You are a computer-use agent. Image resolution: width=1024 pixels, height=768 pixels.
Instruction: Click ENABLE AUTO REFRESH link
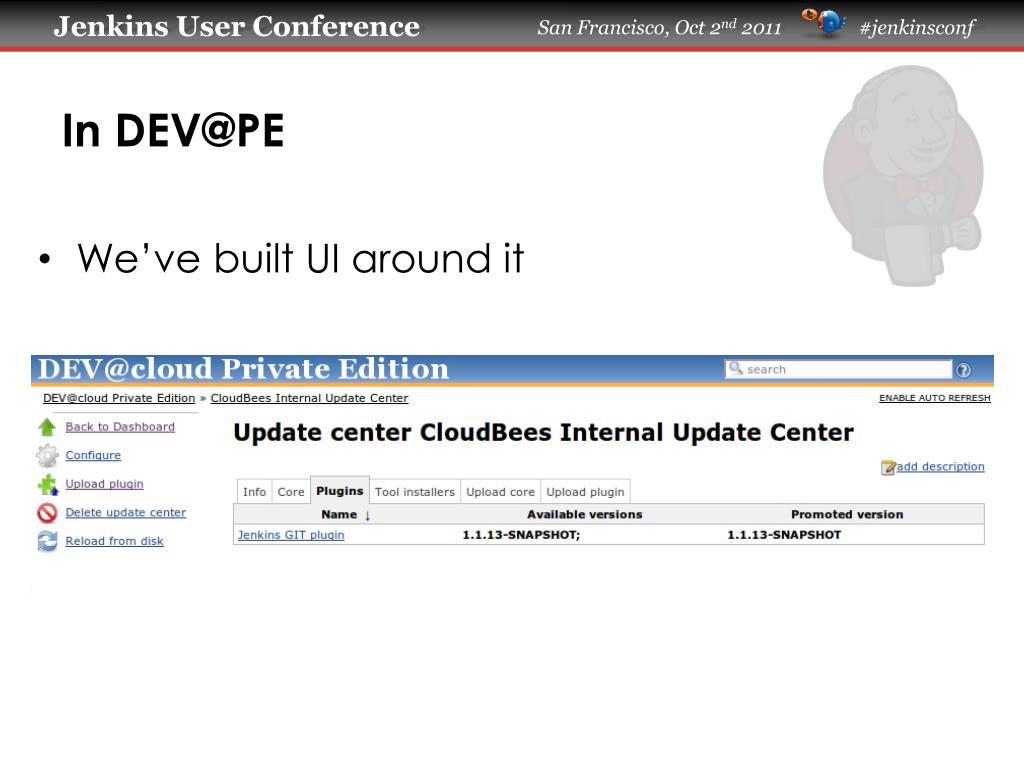[x=935, y=398]
